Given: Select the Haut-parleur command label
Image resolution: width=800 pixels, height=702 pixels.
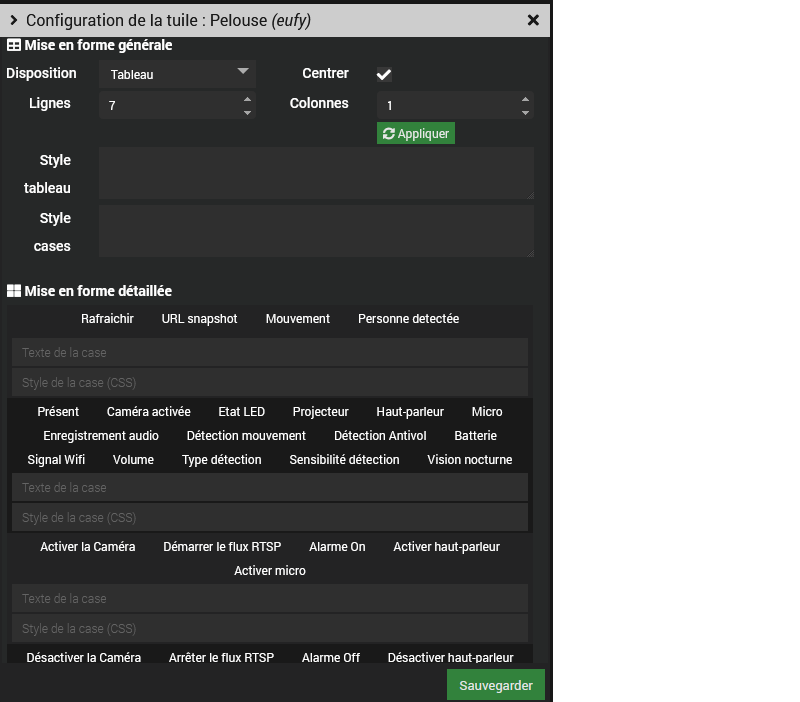Looking at the screenshot, I should [410, 412].
